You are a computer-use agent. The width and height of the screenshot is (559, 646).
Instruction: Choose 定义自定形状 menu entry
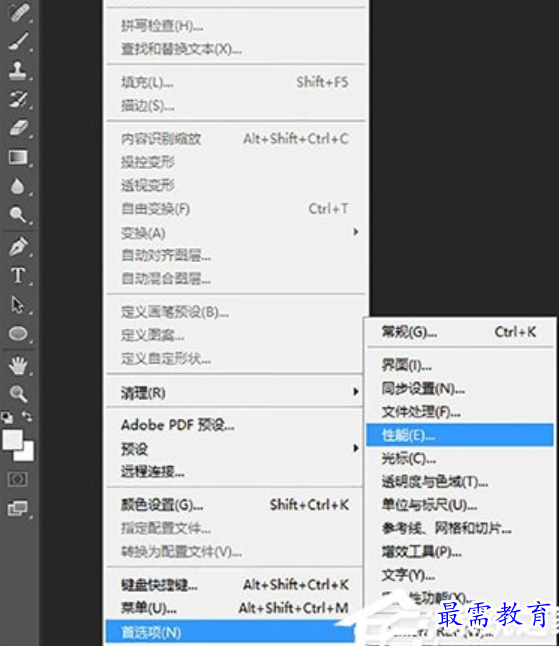point(236,359)
